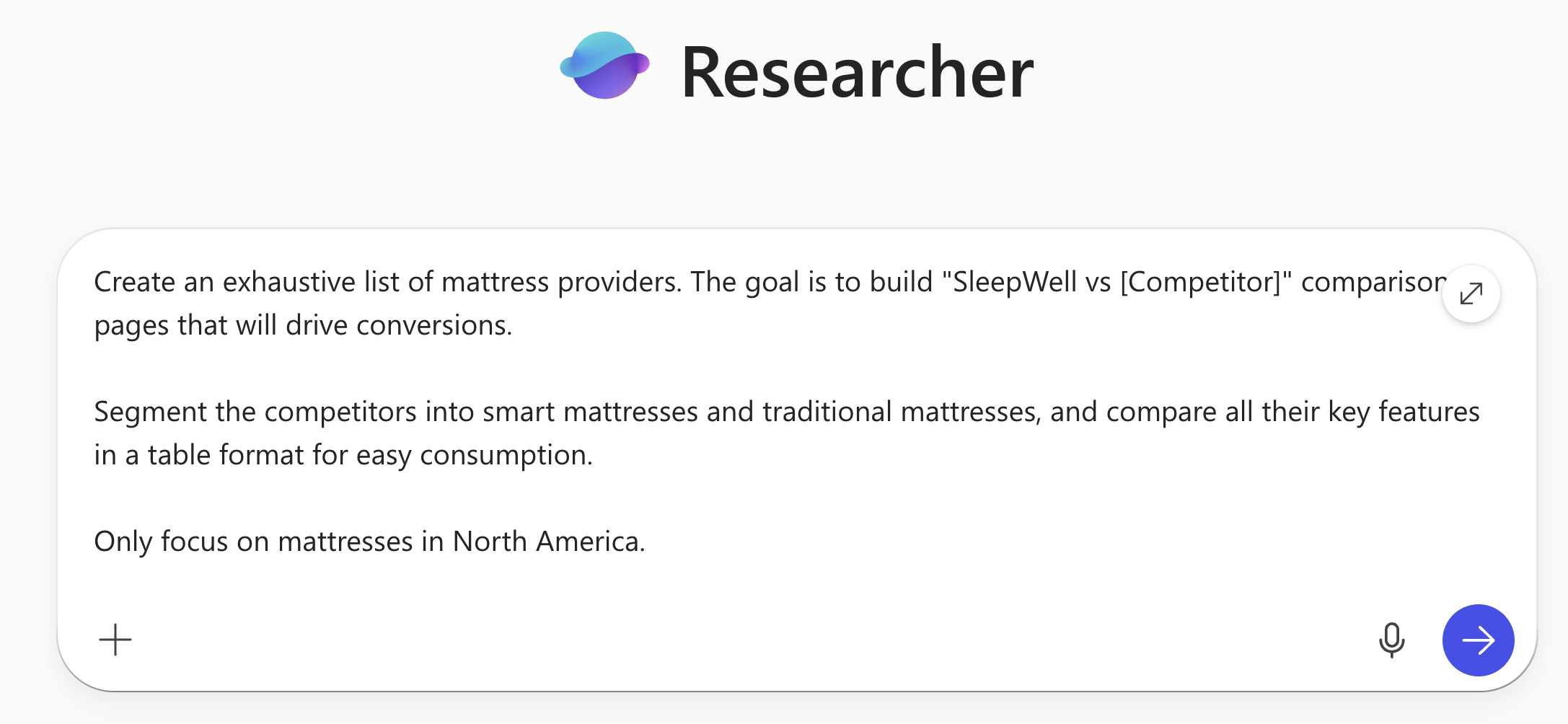Click the word "conversions" in the prompt
The height and width of the screenshot is (724, 1568).
(432, 325)
